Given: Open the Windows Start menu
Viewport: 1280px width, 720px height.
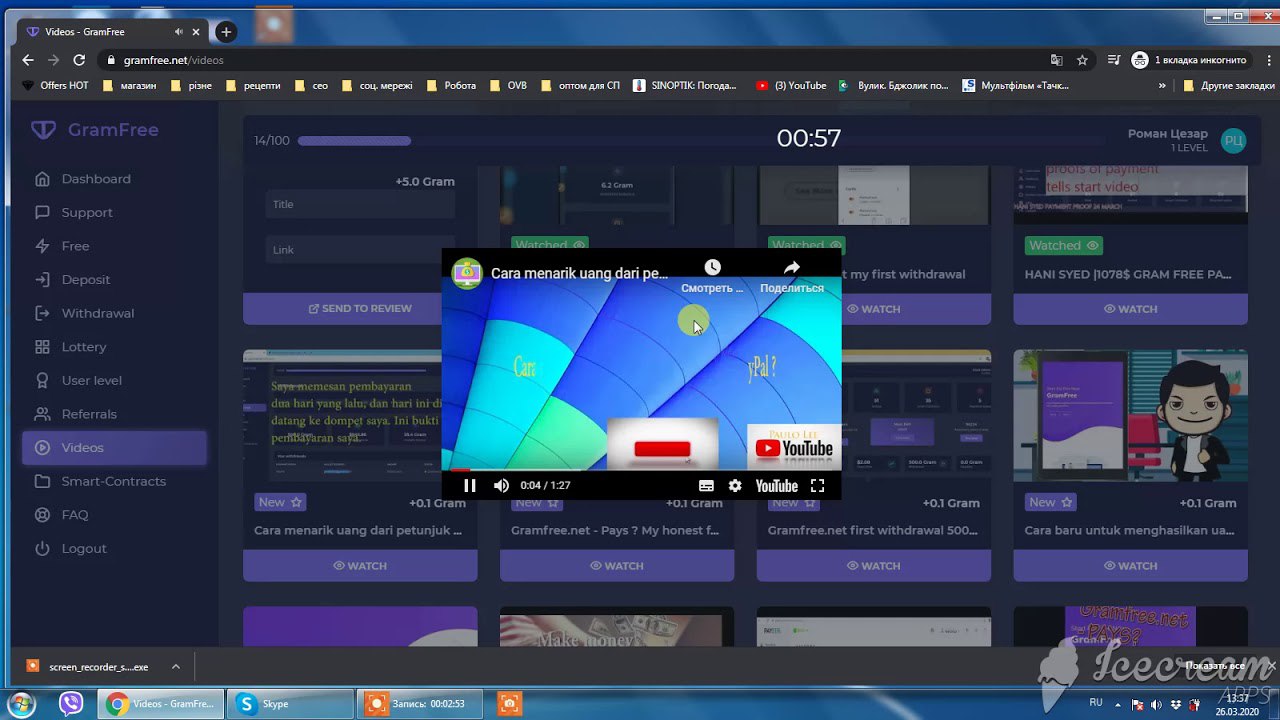Looking at the screenshot, I should 20,704.
